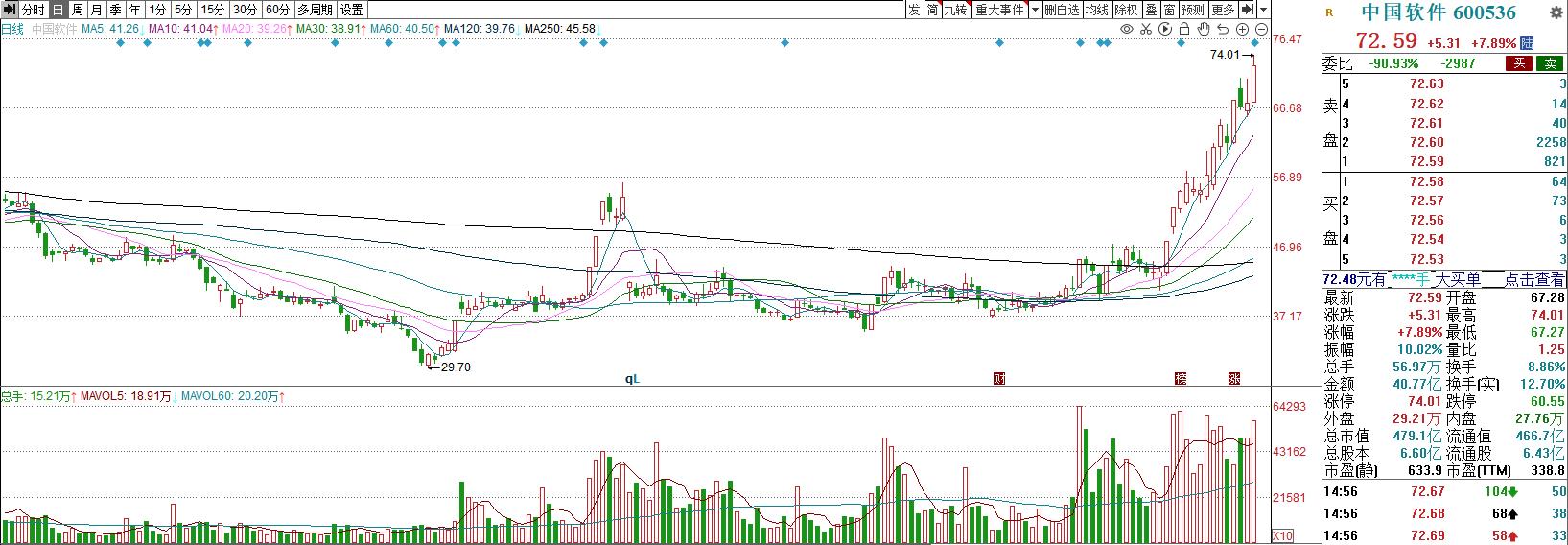Click the scissors cut icon on chart

(1147, 30)
